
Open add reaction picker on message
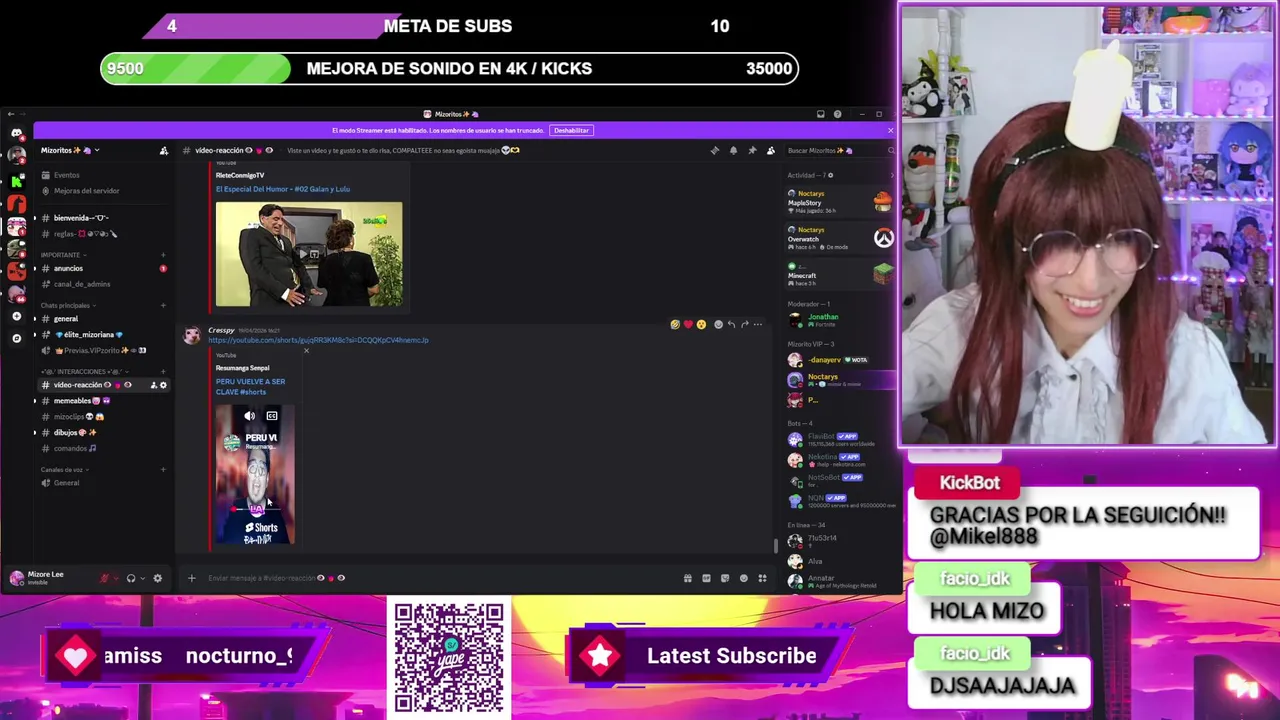(718, 324)
